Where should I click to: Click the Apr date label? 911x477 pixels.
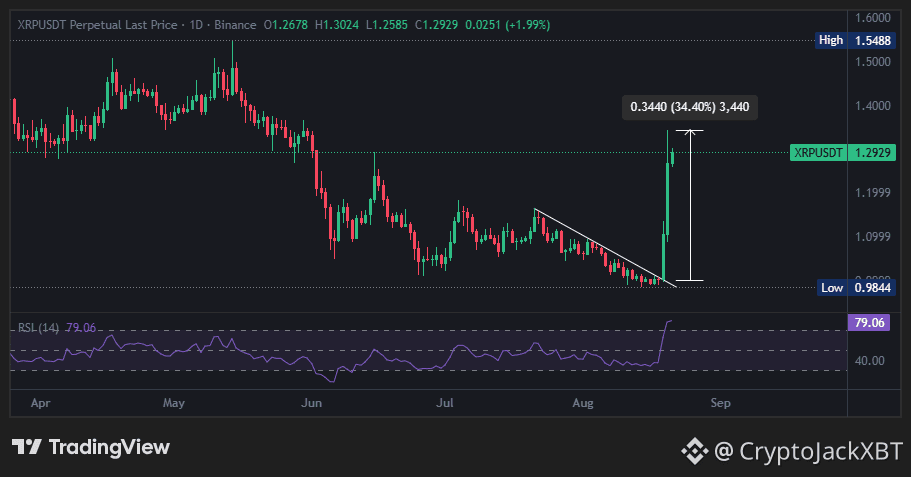pyautogui.click(x=41, y=403)
